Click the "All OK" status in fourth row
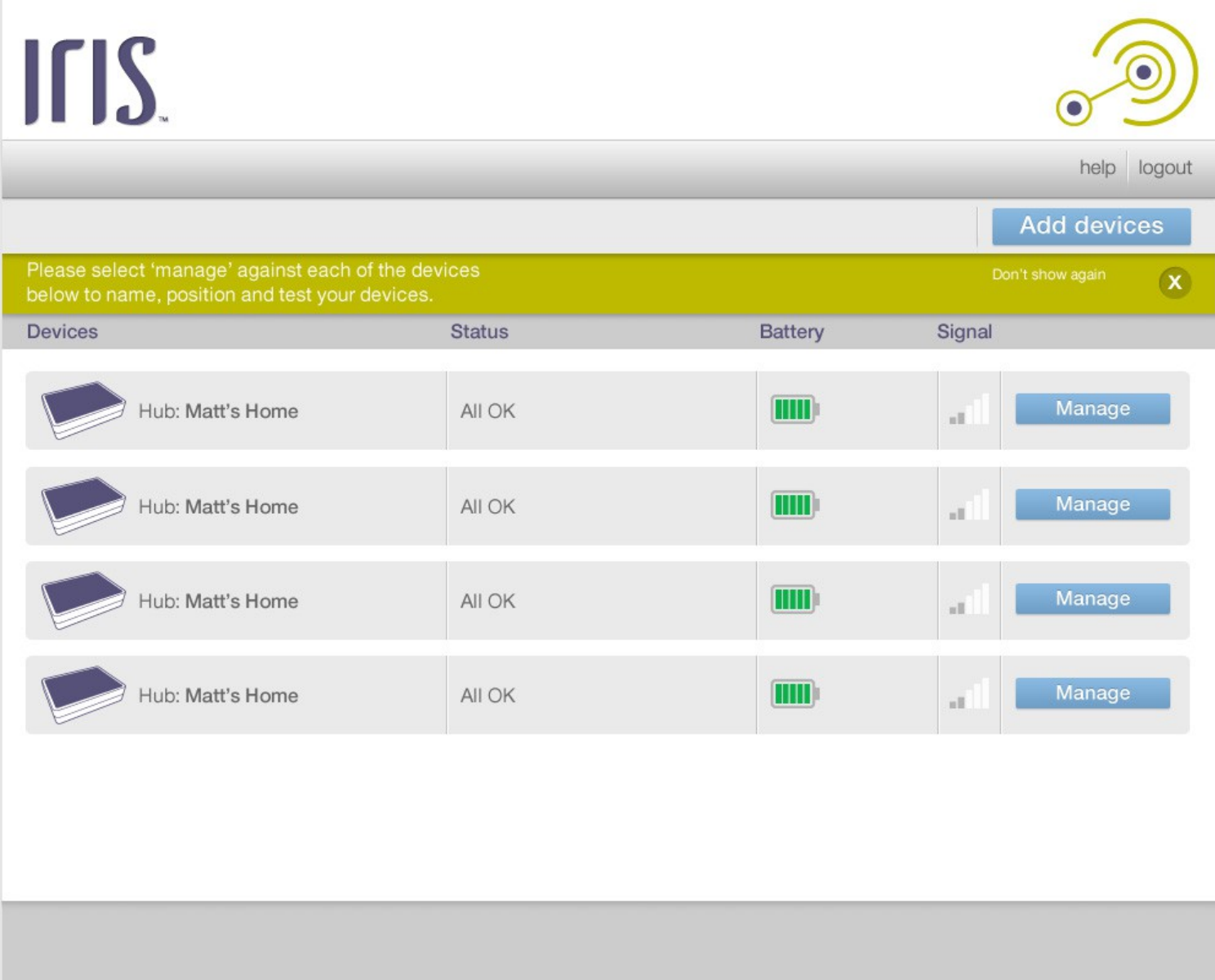The image size is (1215, 980). click(487, 696)
